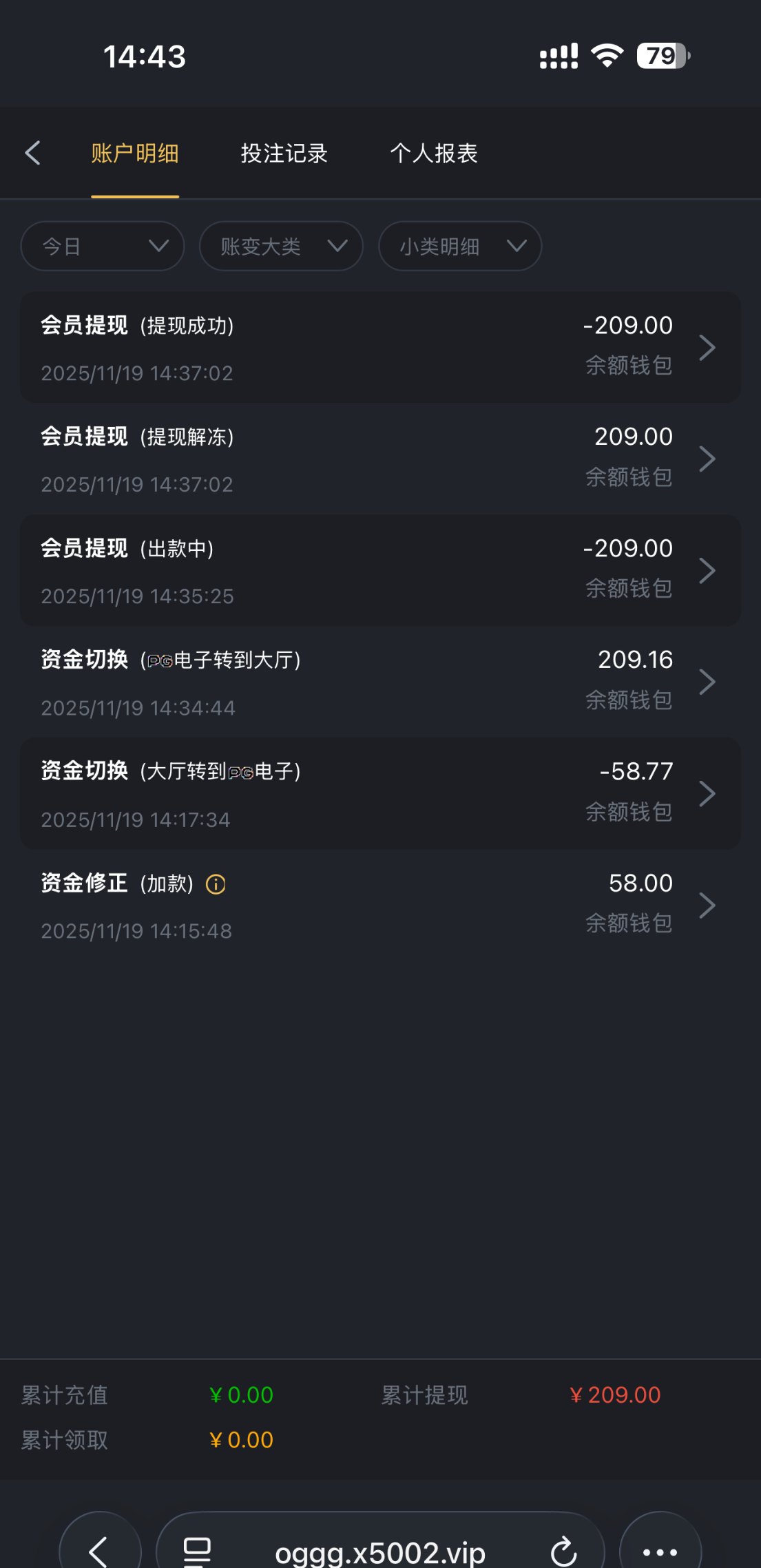Reload the page with refresh icon
The height and width of the screenshot is (1568, 761).
pos(563,1551)
